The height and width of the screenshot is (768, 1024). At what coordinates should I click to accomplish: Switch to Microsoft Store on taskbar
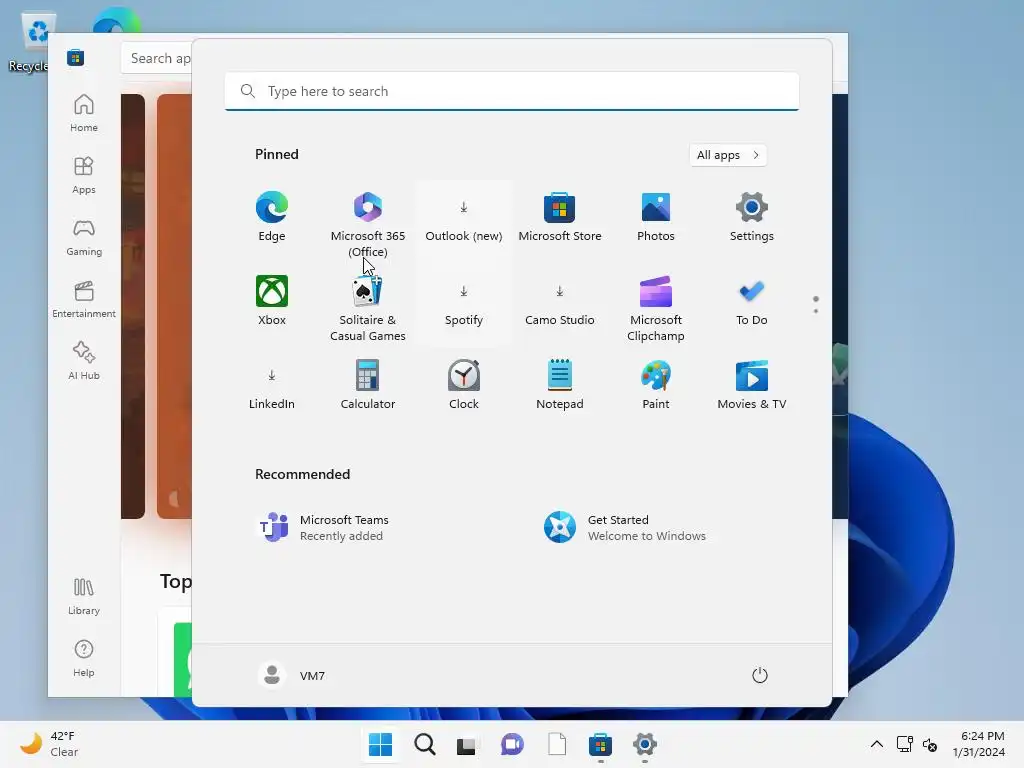[x=600, y=744]
